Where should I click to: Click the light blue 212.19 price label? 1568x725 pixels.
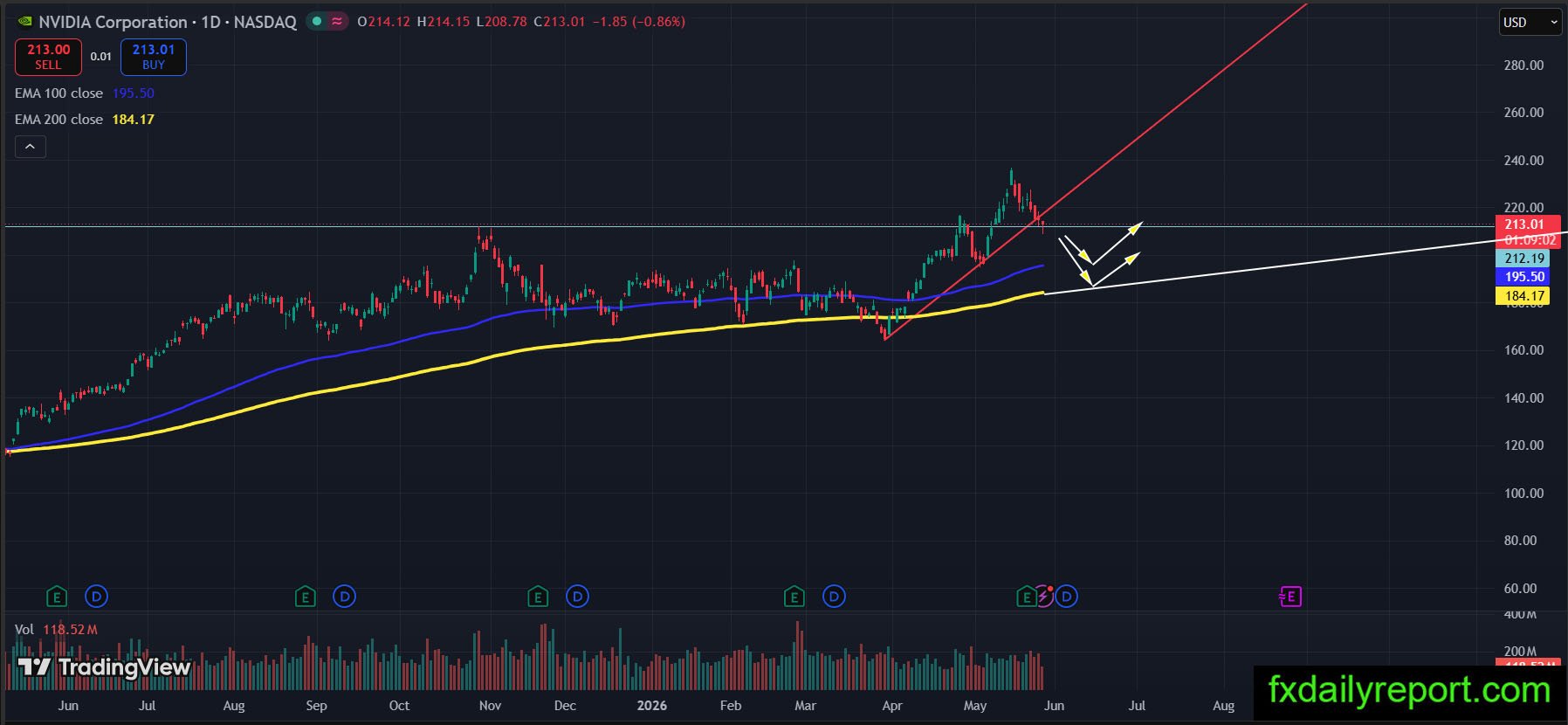tap(1524, 259)
